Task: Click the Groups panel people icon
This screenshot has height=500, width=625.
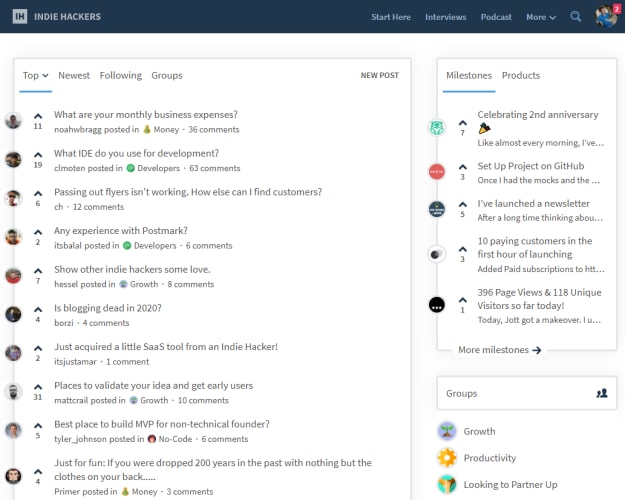Action: (601, 393)
